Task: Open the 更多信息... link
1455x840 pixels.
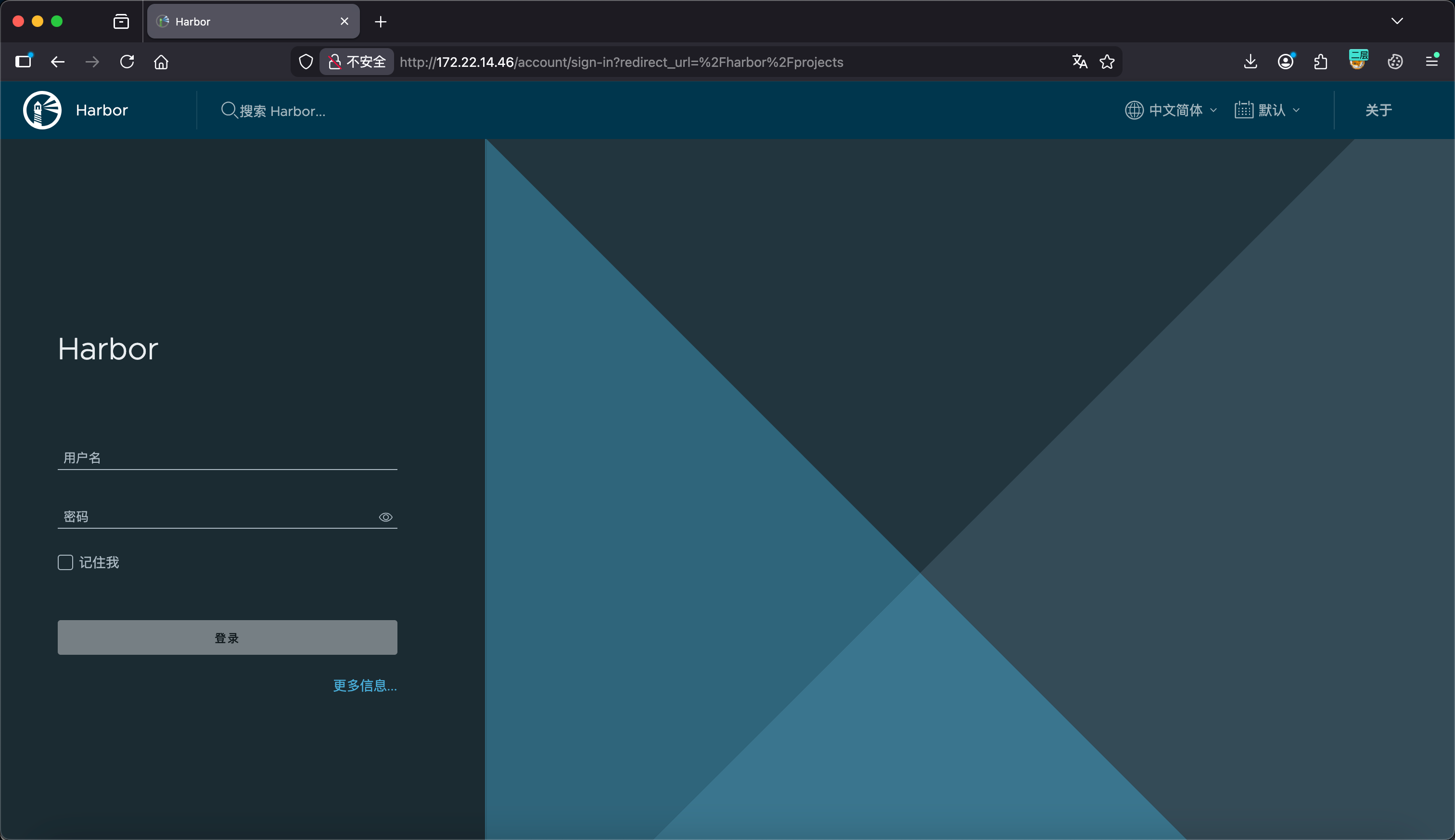Action: click(365, 686)
